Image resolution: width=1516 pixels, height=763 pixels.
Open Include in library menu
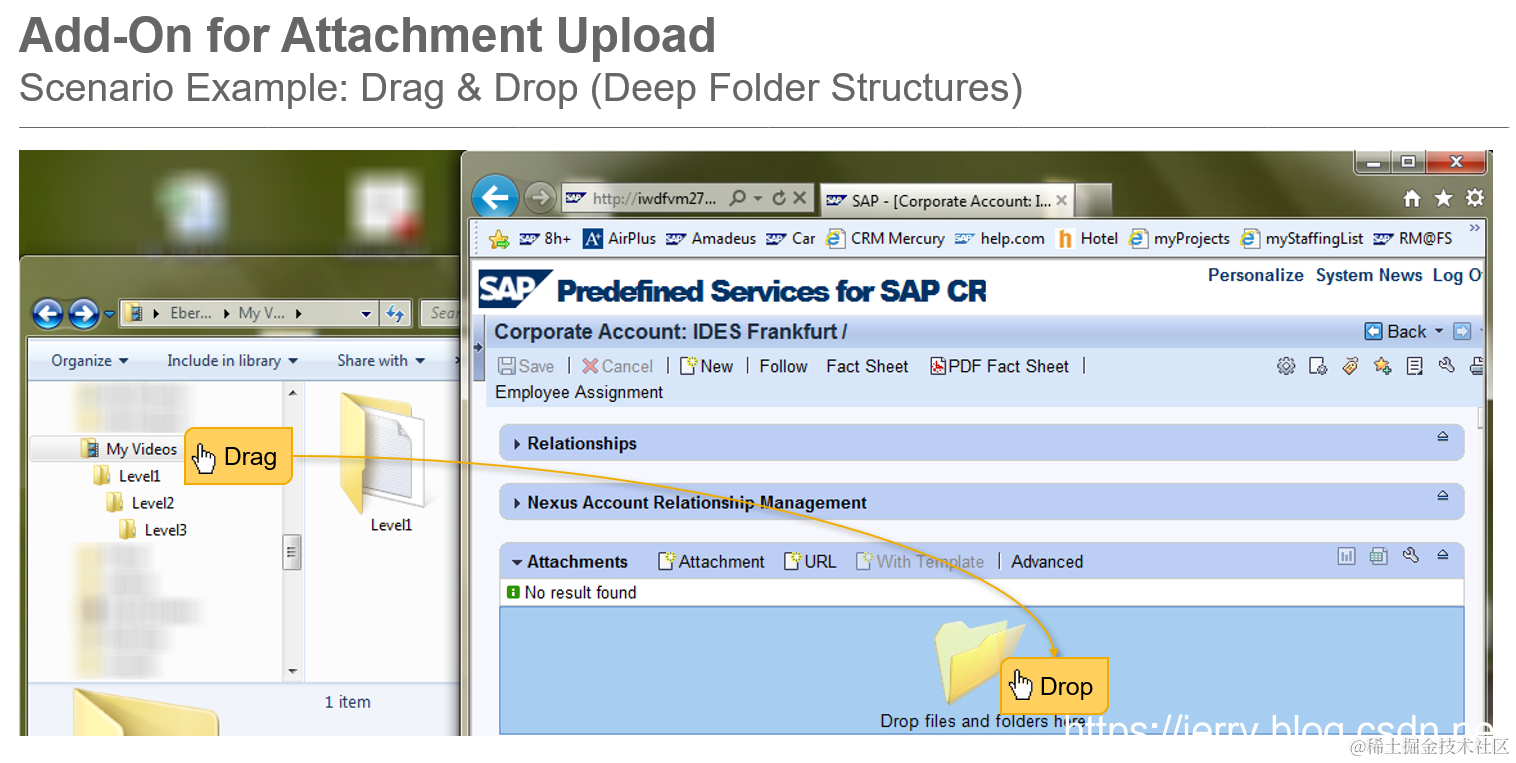(232, 360)
